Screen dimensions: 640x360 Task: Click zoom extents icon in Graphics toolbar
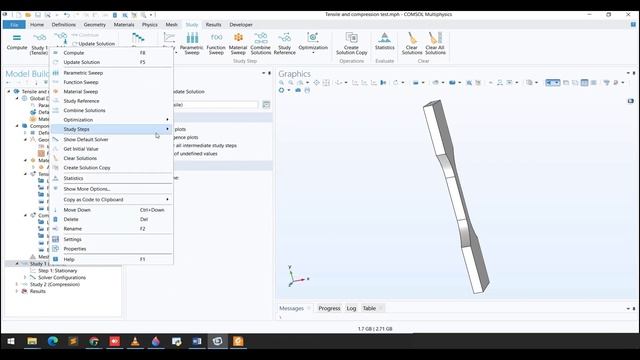click(x=317, y=82)
